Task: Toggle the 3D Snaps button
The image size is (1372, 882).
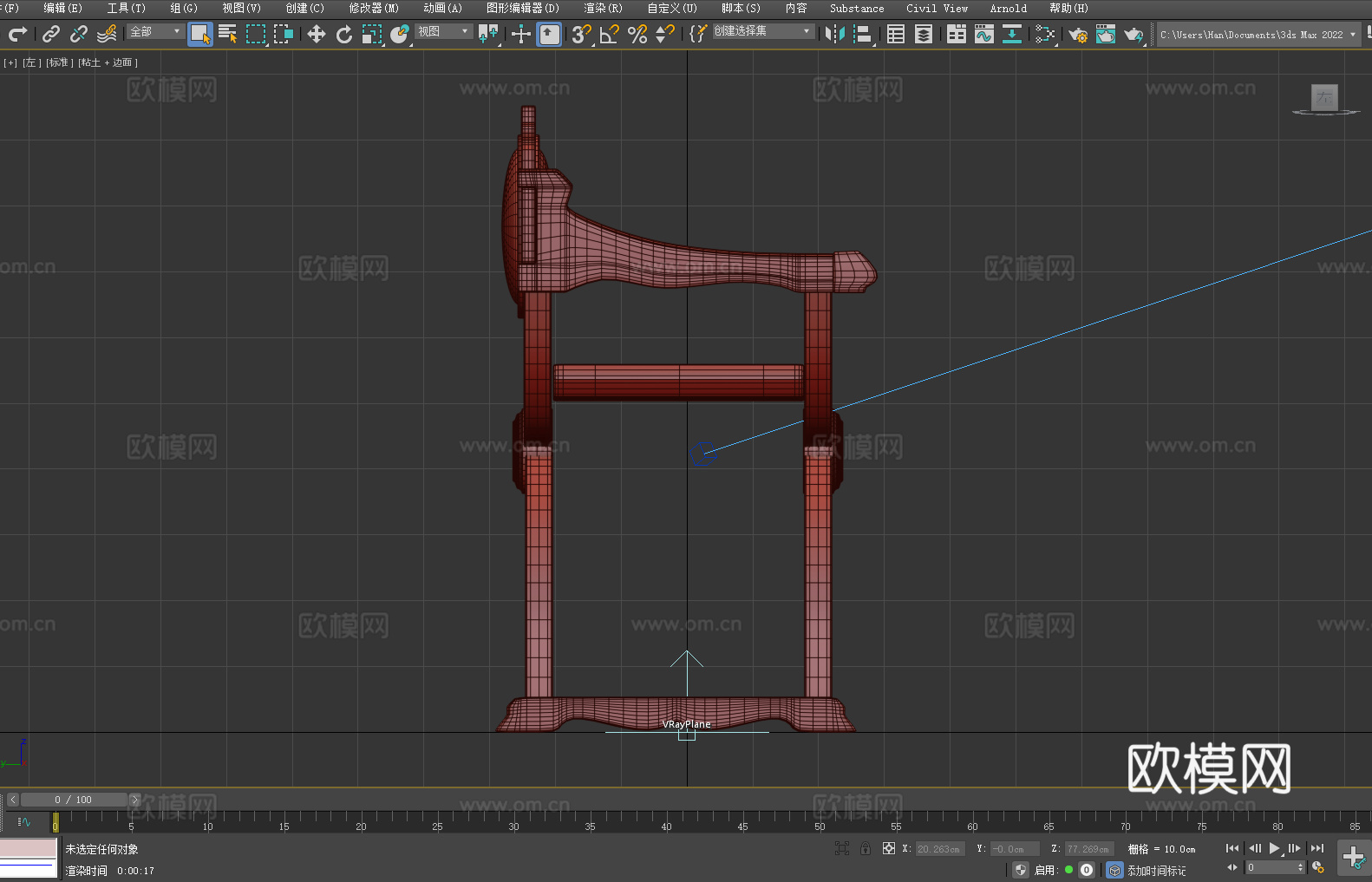Action: coord(582,34)
